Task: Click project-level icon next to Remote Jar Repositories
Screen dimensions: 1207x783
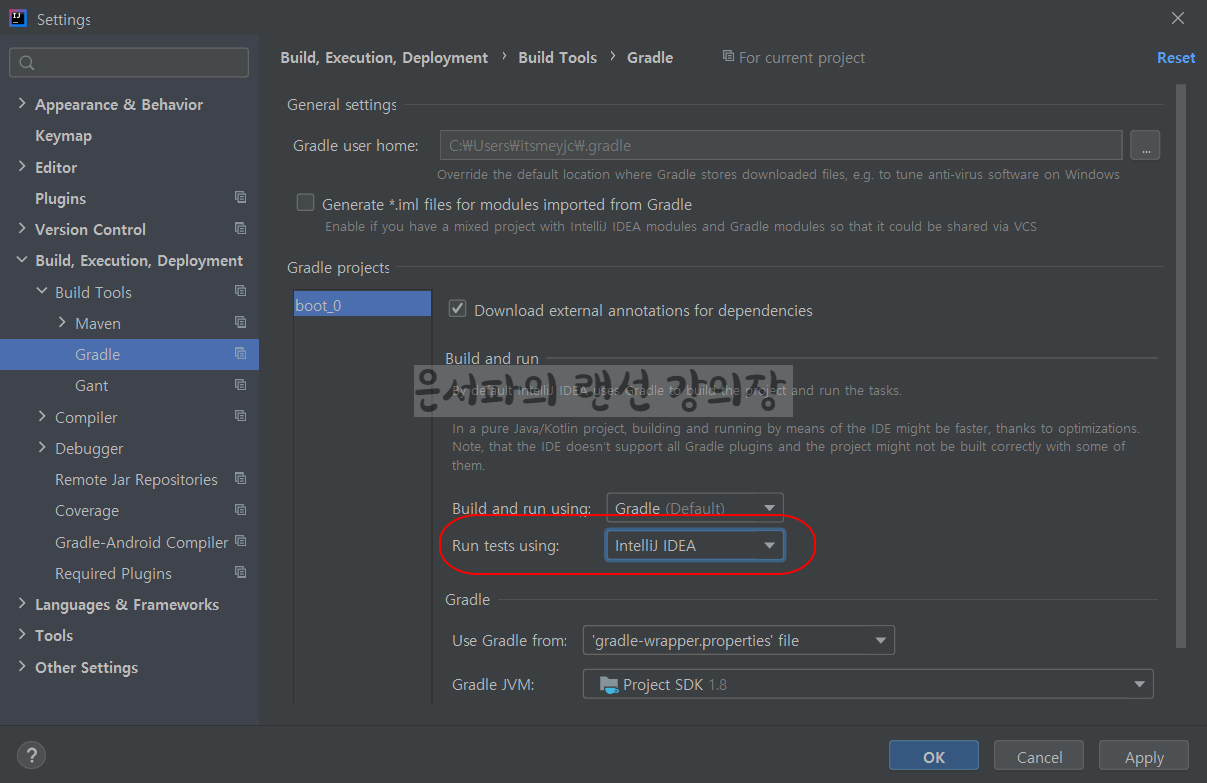Action: pos(240,478)
